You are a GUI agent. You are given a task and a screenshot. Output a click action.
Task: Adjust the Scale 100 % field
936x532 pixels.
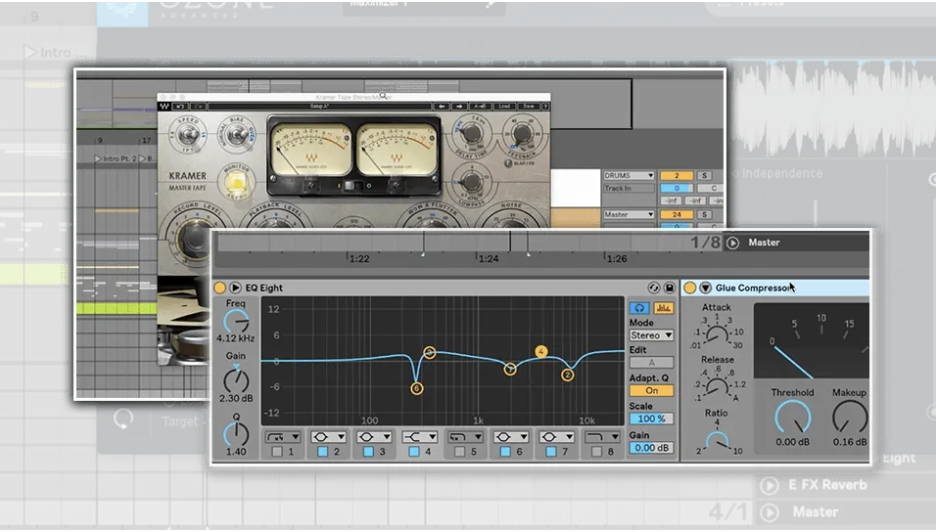(651, 419)
